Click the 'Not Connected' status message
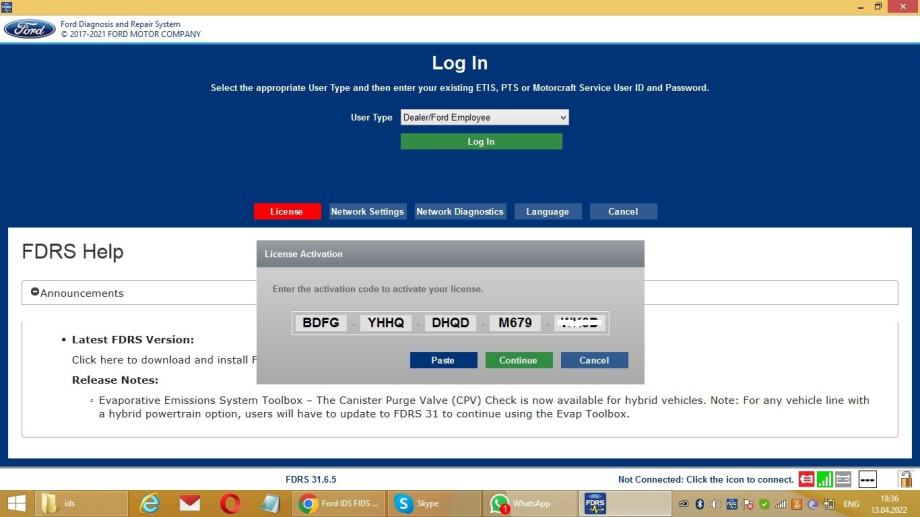This screenshot has width=920, height=517. tap(705, 479)
